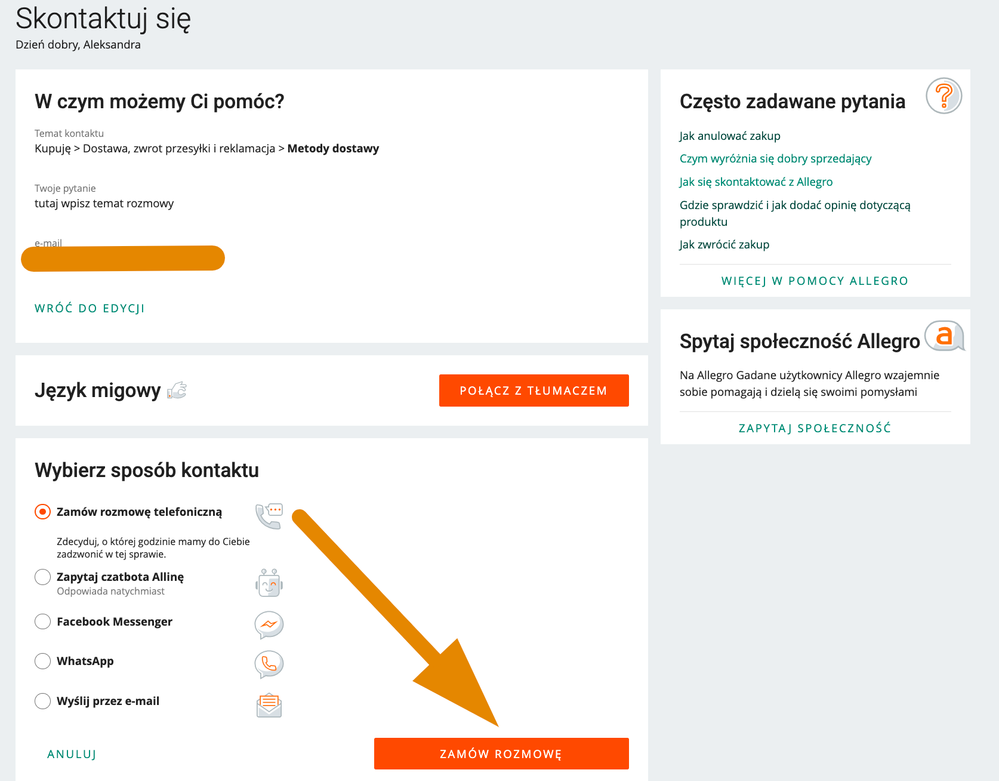The height and width of the screenshot is (781, 999).
Task: Select Wyślij przez e-mail radio option
Action: point(43,701)
